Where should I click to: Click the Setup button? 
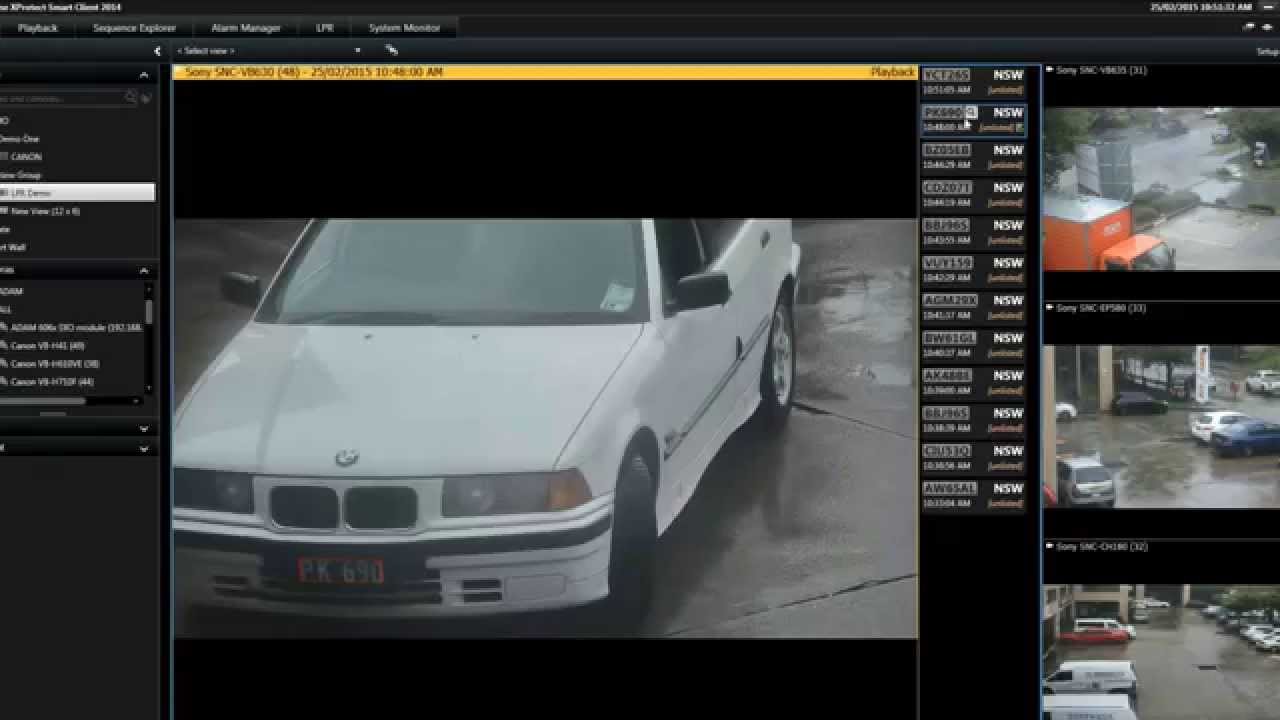click(1268, 51)
